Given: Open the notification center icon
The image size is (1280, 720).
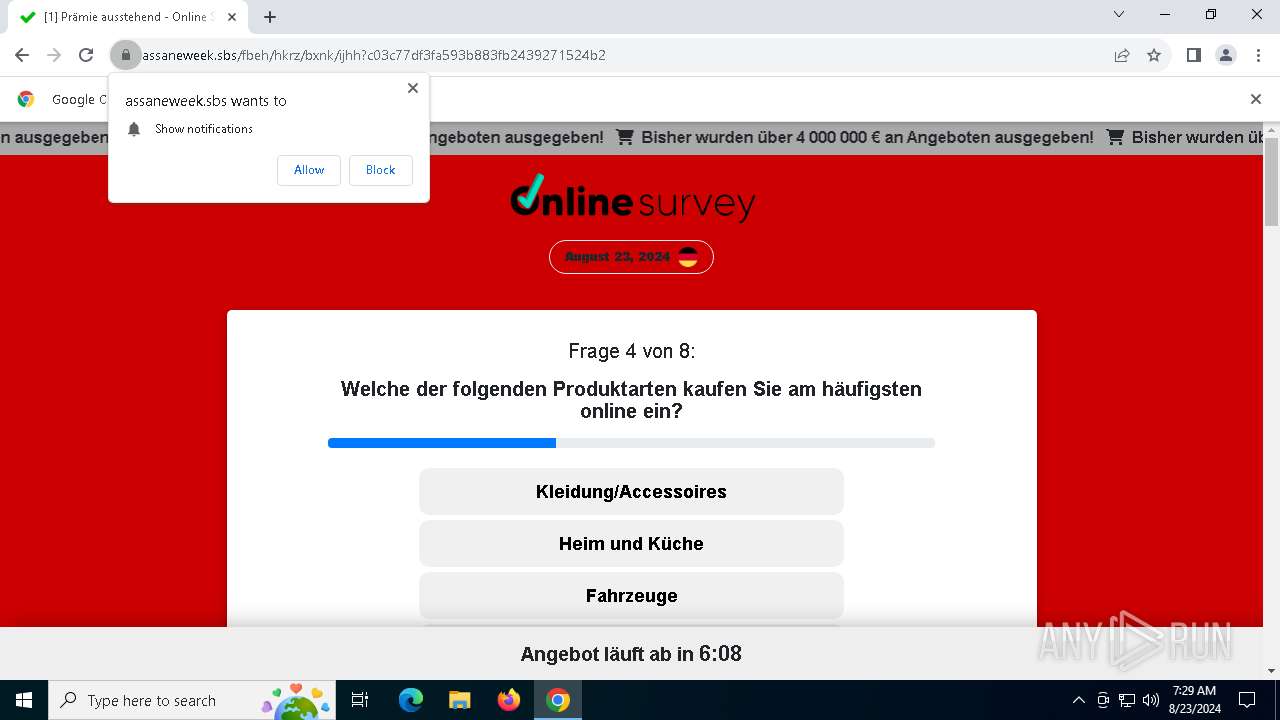Looking at the screenshot, I should pyautogui.click(x=1247, y=701).
